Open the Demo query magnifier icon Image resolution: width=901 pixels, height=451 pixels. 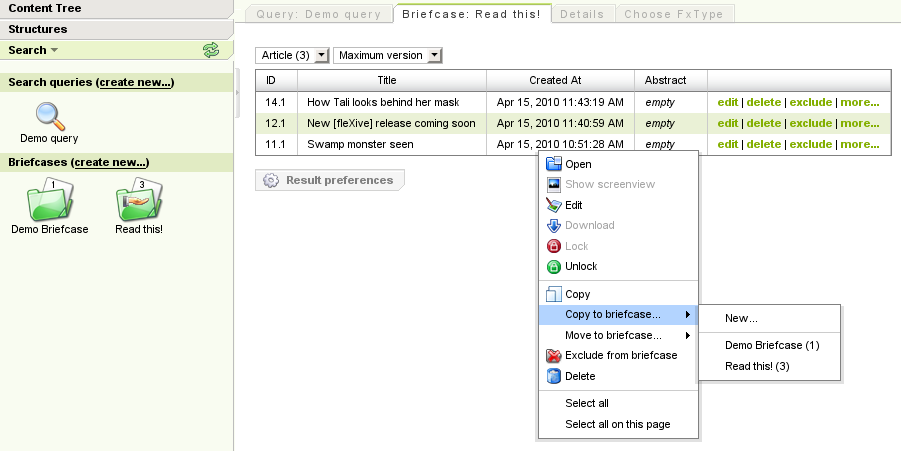[x=50, y=117]
